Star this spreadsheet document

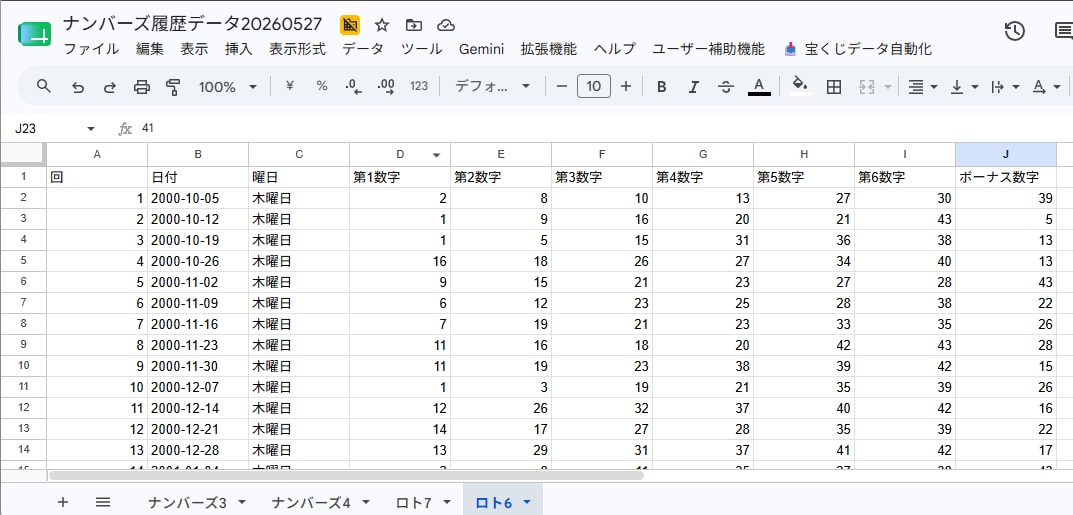[x=382, y=25]
